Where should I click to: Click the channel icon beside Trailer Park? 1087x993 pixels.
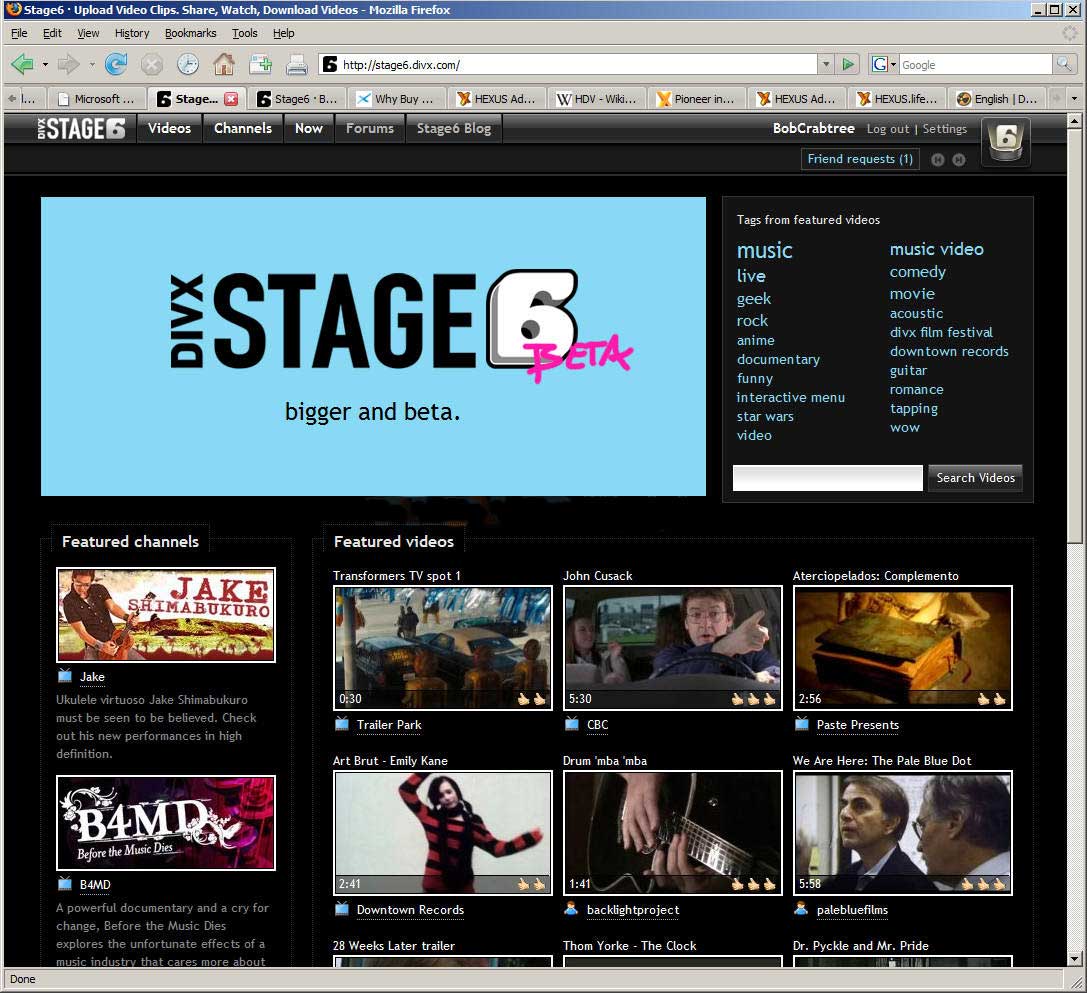click(x=342, y=724)
